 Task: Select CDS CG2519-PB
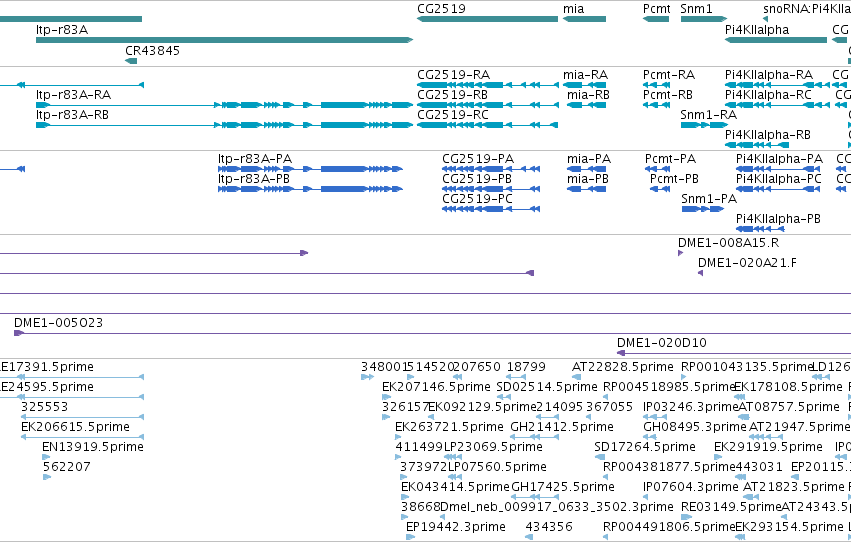pos(491,189)
